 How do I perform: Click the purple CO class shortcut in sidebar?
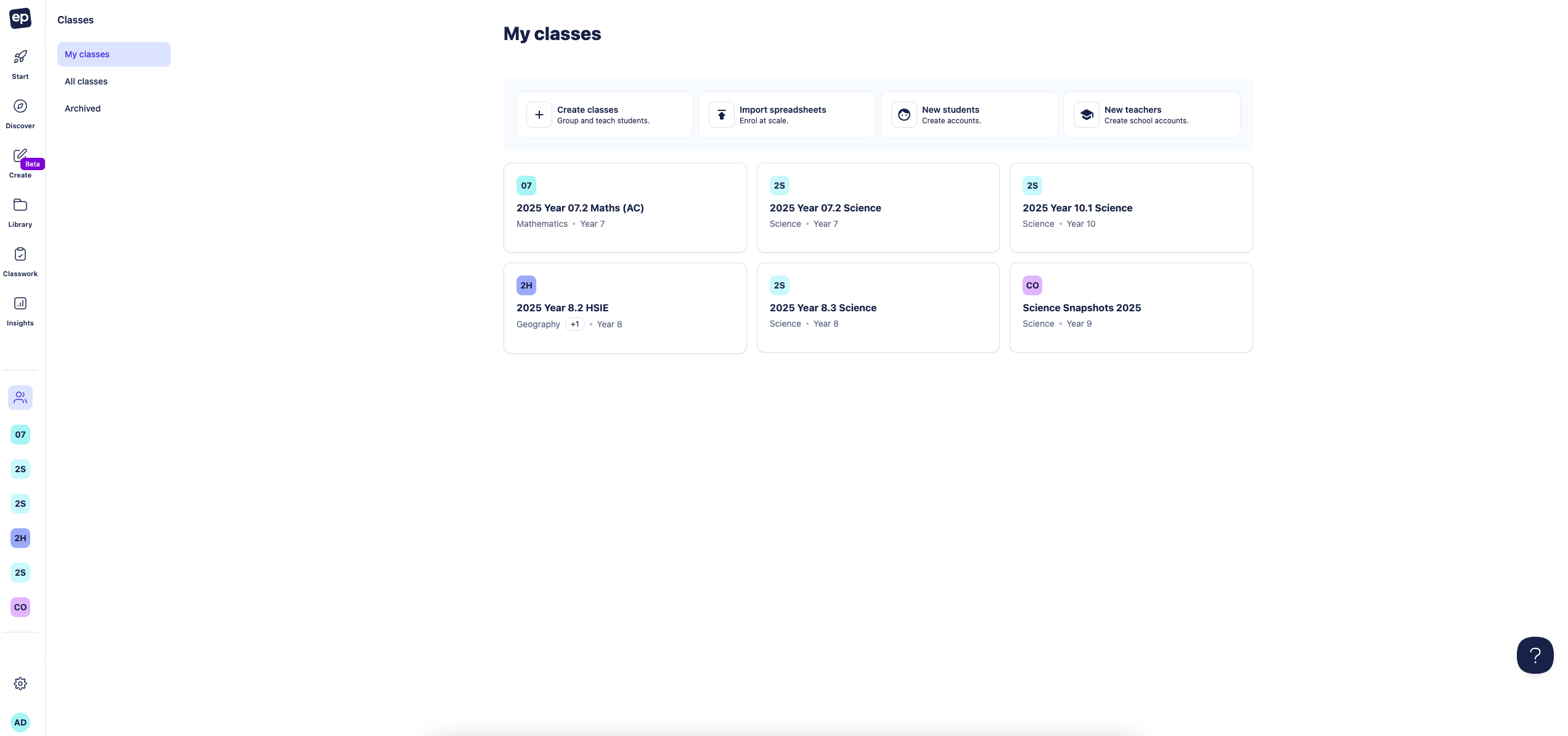tap(20, 607)
